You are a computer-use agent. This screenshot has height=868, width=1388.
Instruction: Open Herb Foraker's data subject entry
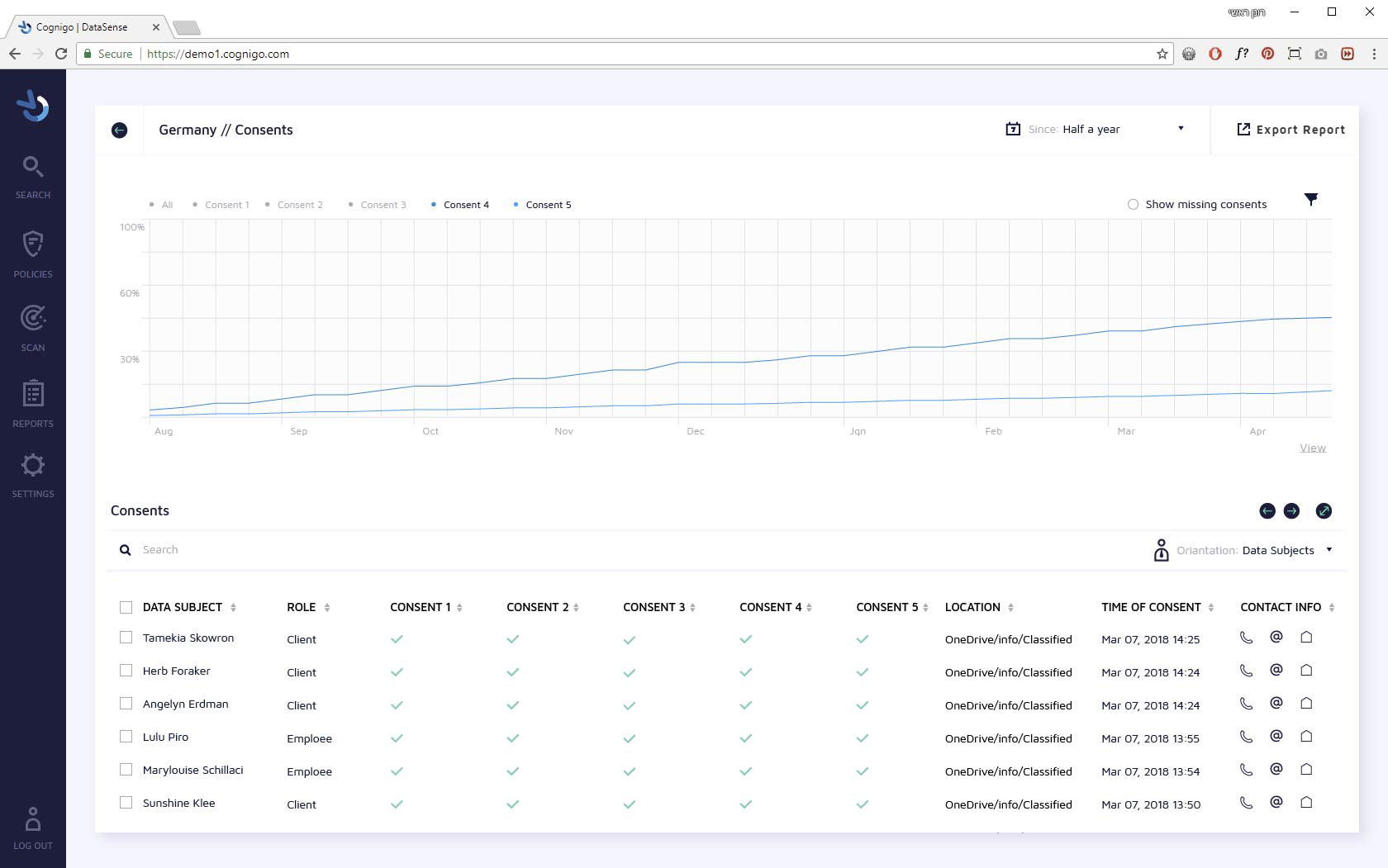coord(176,671)
